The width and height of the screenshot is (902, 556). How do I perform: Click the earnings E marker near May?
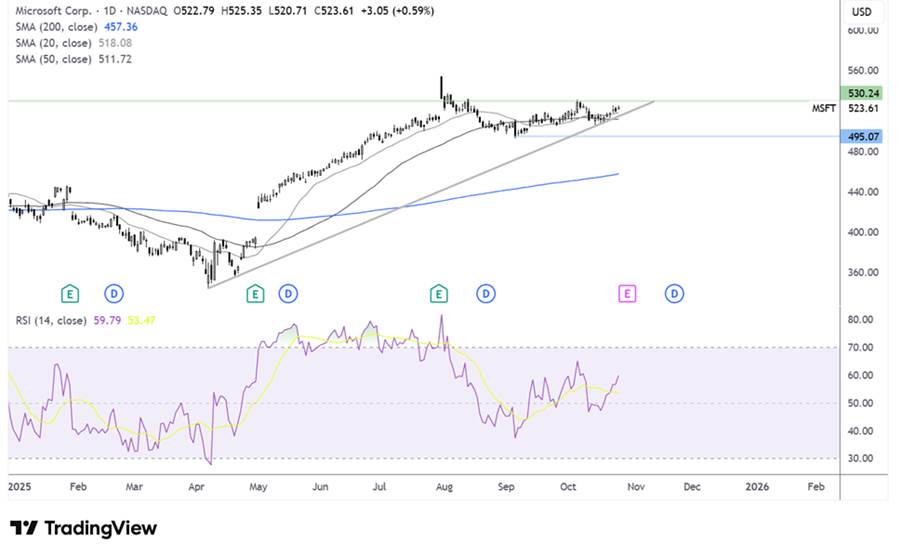click(x=255, y=294)
